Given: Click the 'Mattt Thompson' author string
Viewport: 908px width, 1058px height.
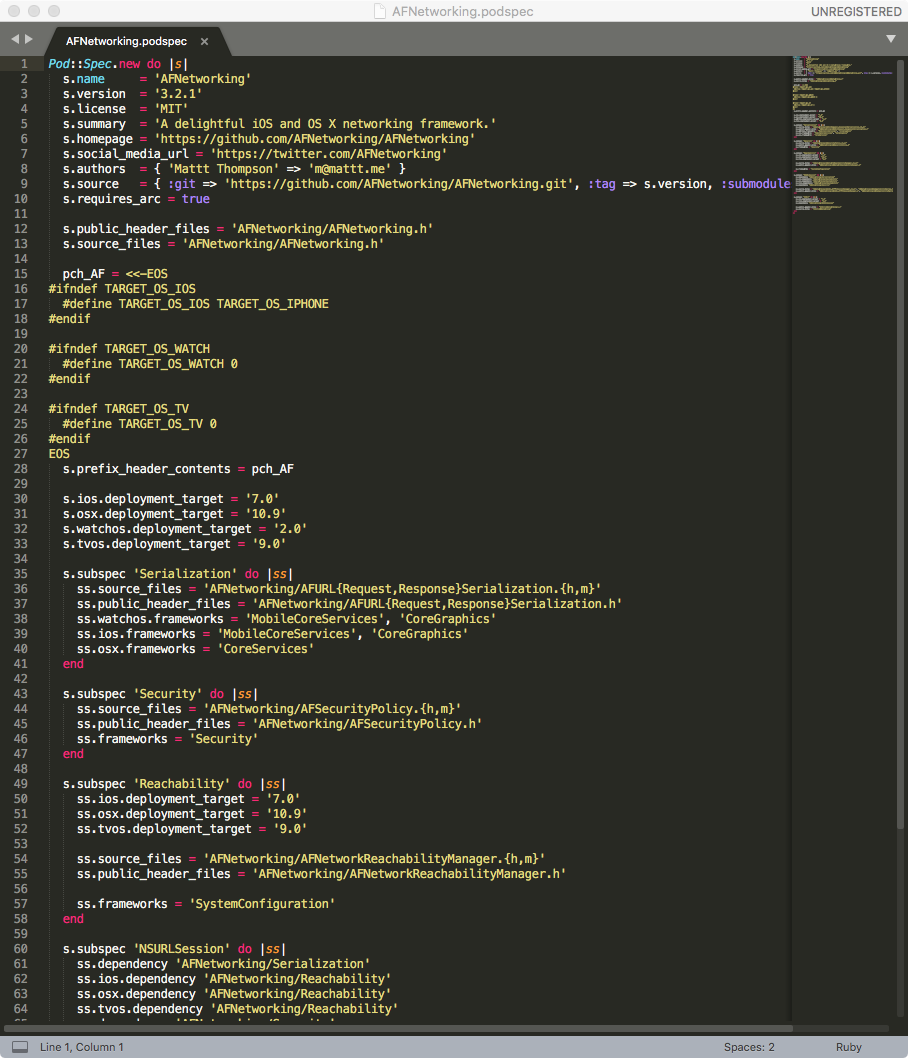Looking at the screenshot, I should (x=223, y=169).
